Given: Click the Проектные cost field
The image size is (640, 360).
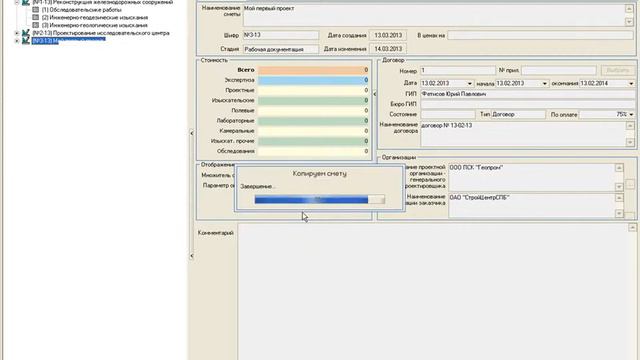Looking at the screenshot, I should [x=313, y=90].
